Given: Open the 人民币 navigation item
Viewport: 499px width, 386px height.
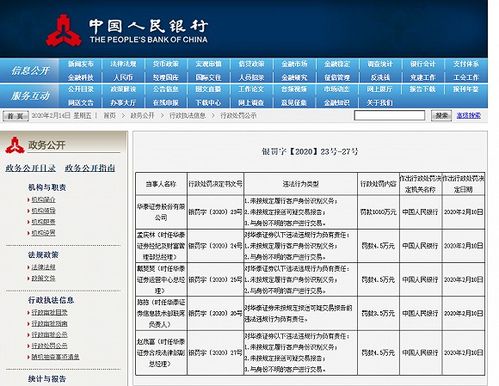Looking at the screenshot, I should pos(123,77).
